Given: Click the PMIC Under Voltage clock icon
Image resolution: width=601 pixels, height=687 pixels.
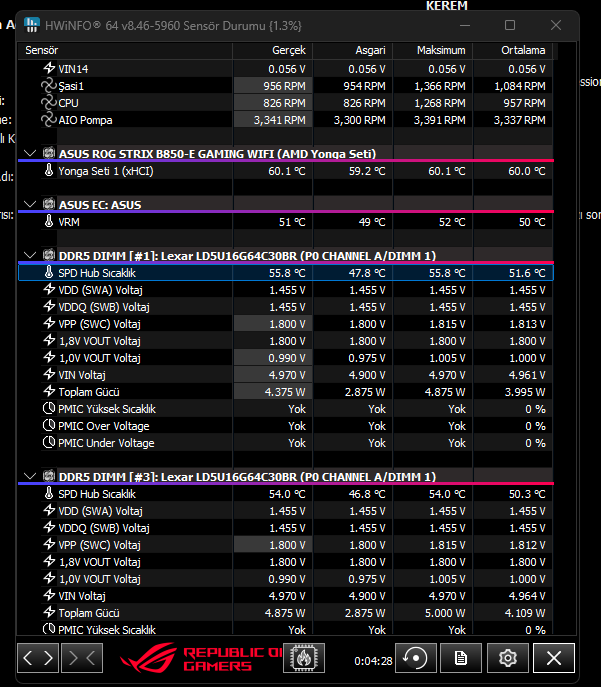Looking at the screenshot, I should pyautogui.click(x=49, y=442).
